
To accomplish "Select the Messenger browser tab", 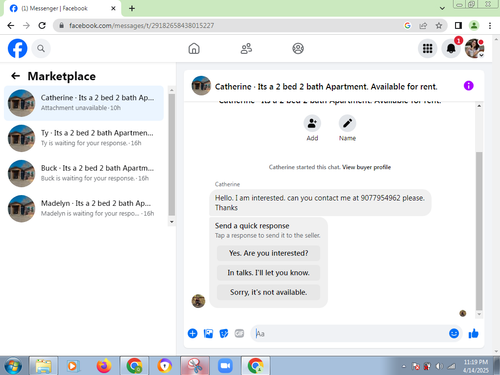I will click(63, 8).
